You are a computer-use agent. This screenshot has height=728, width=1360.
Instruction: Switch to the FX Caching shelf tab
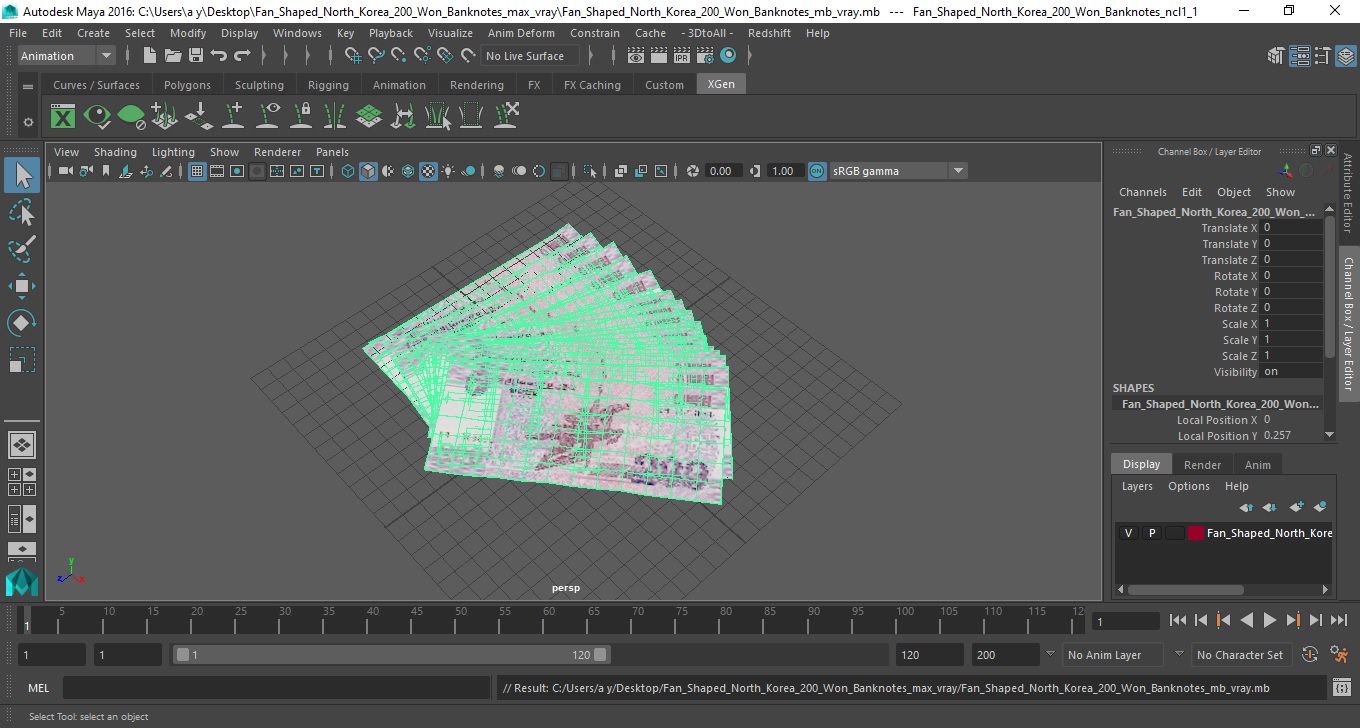point(592,85)
